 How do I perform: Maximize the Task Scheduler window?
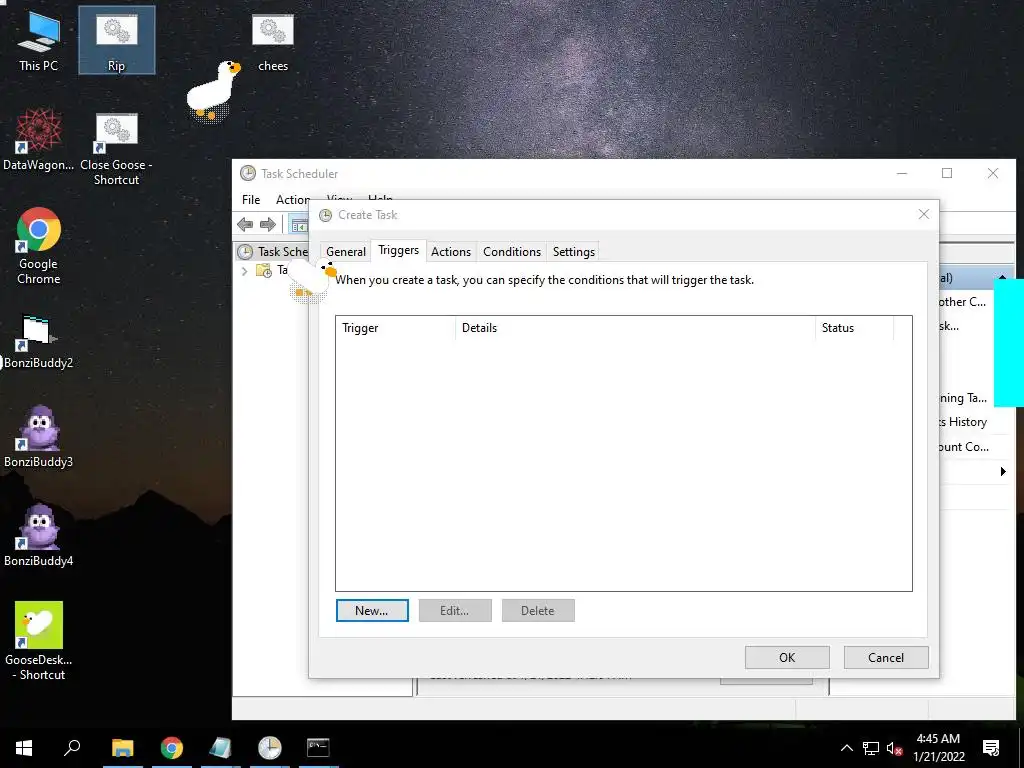[x=947, y=173]
